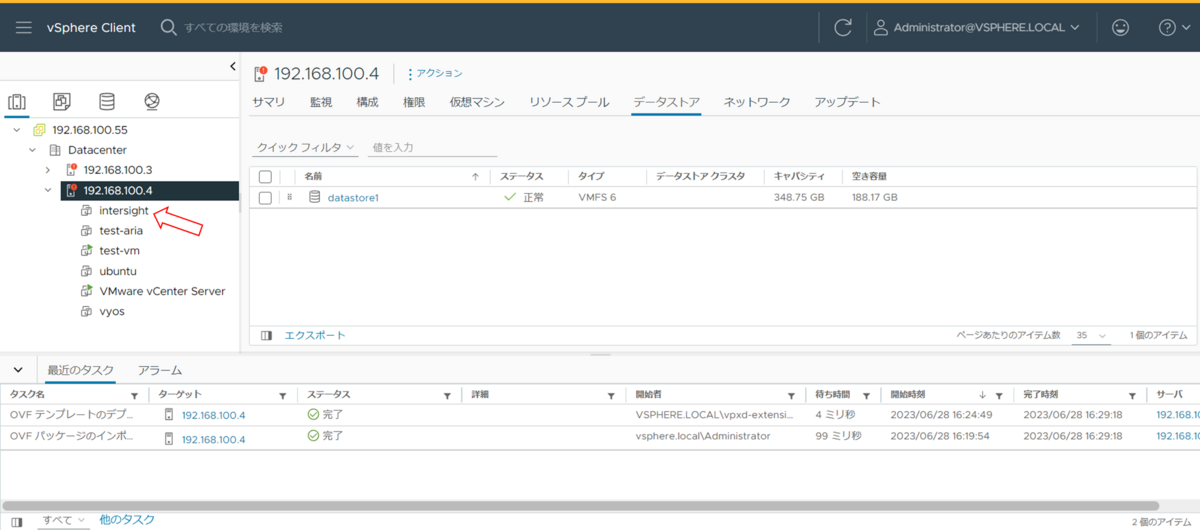Select the test-vm virtual machine
This screenshot has height=530, width=1200.
coord(119,251)
